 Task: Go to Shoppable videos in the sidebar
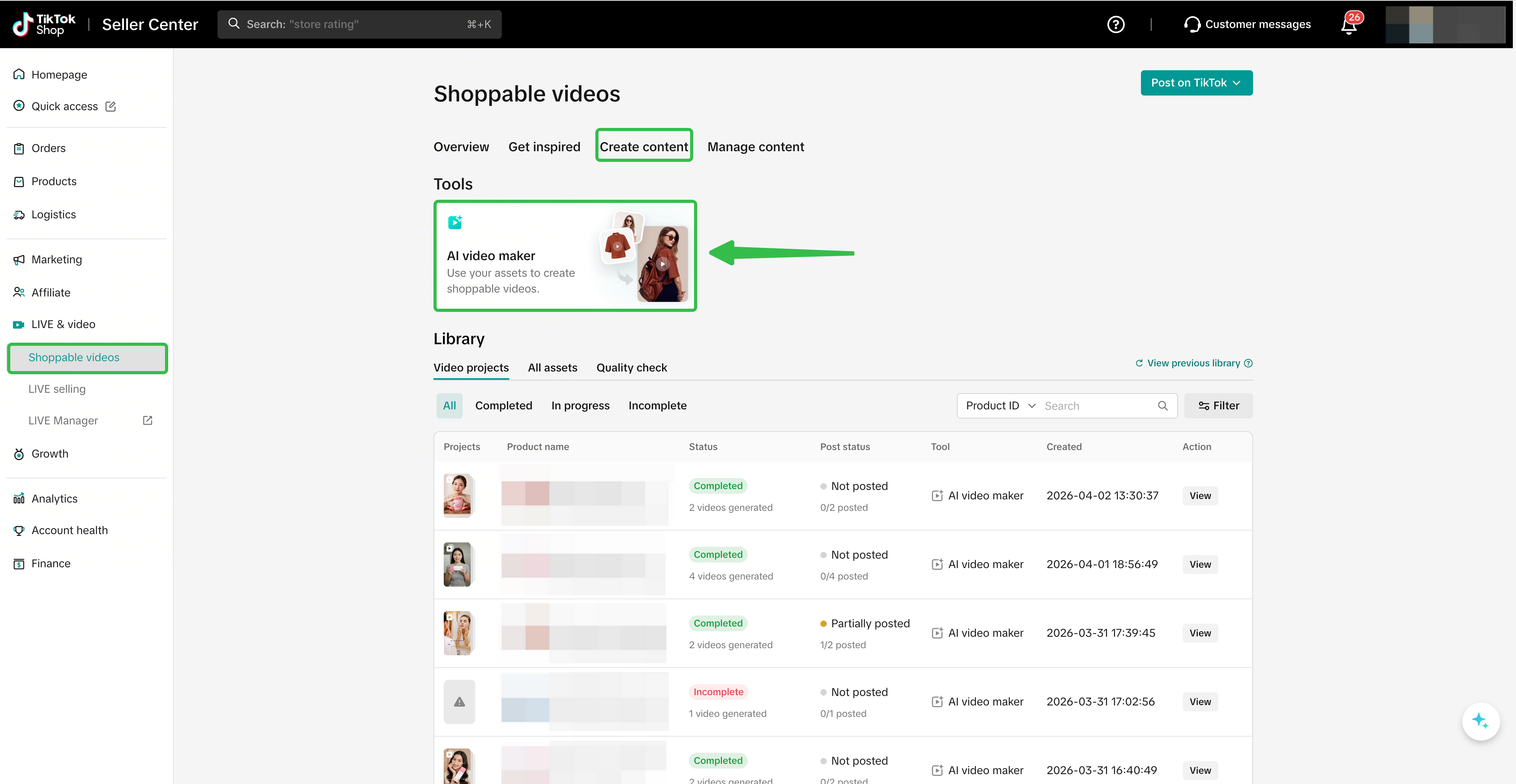(87, 358)
